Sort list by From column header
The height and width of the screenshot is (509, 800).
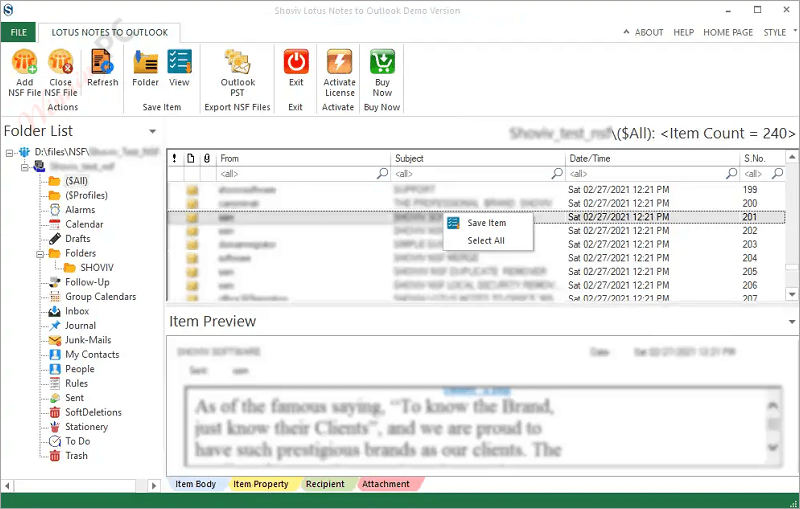pos(304,159)
